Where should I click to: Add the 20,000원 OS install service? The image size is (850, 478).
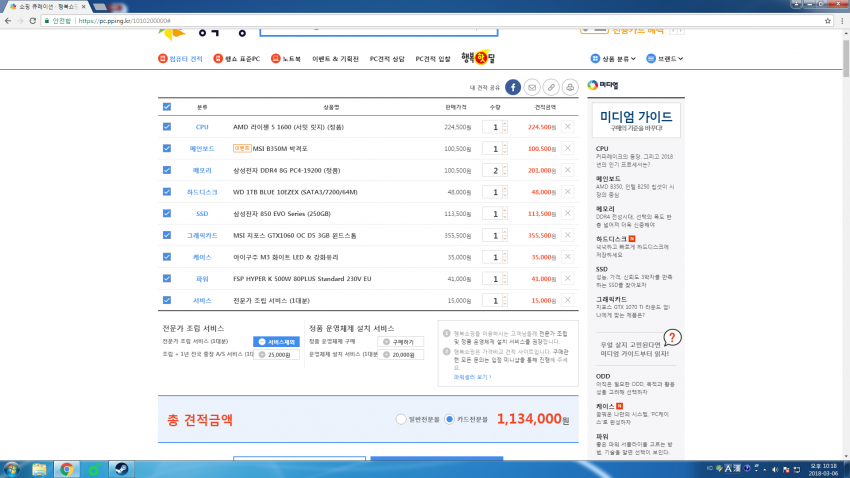[x=401, y=354]
